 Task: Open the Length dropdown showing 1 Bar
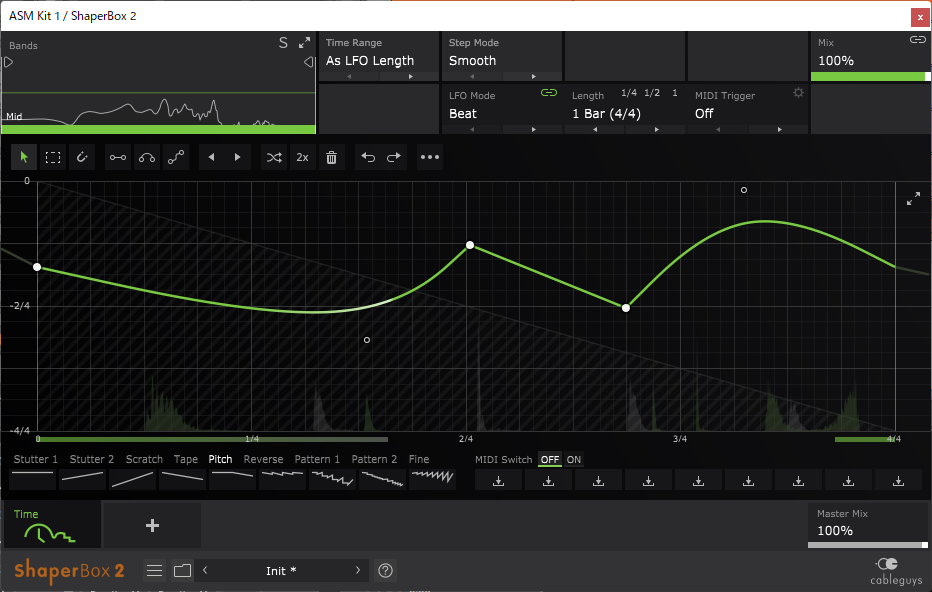point(606,114)
